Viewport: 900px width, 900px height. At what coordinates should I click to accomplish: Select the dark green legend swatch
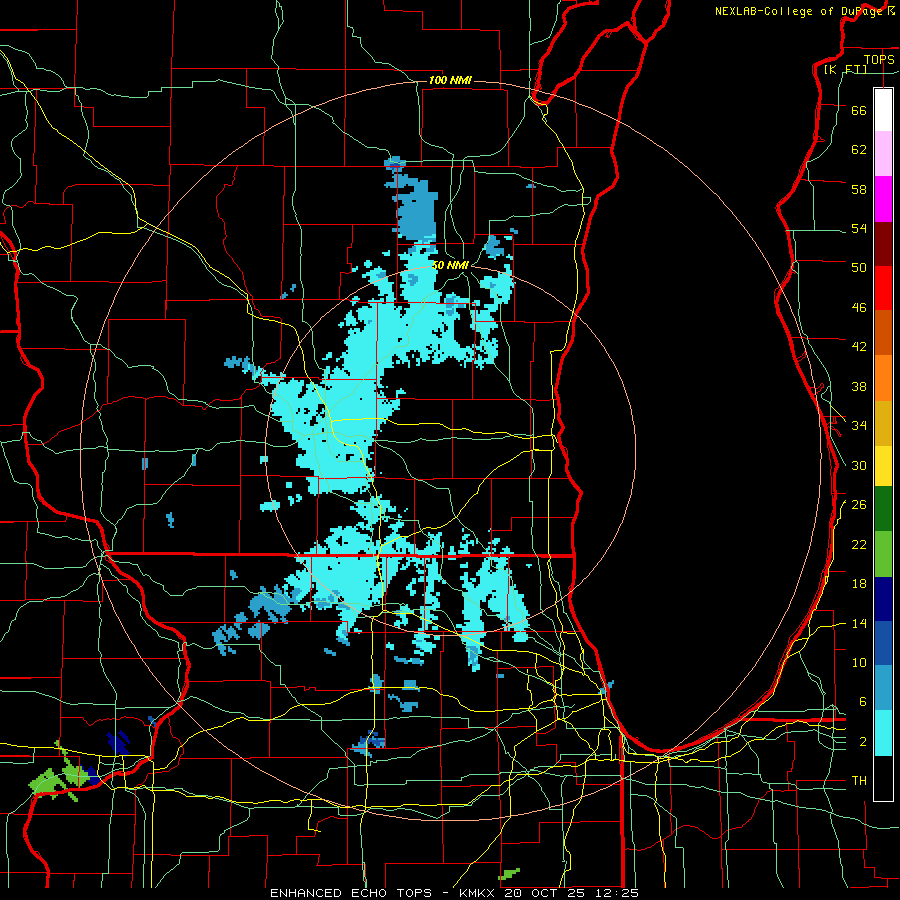[x=883, y=509]
